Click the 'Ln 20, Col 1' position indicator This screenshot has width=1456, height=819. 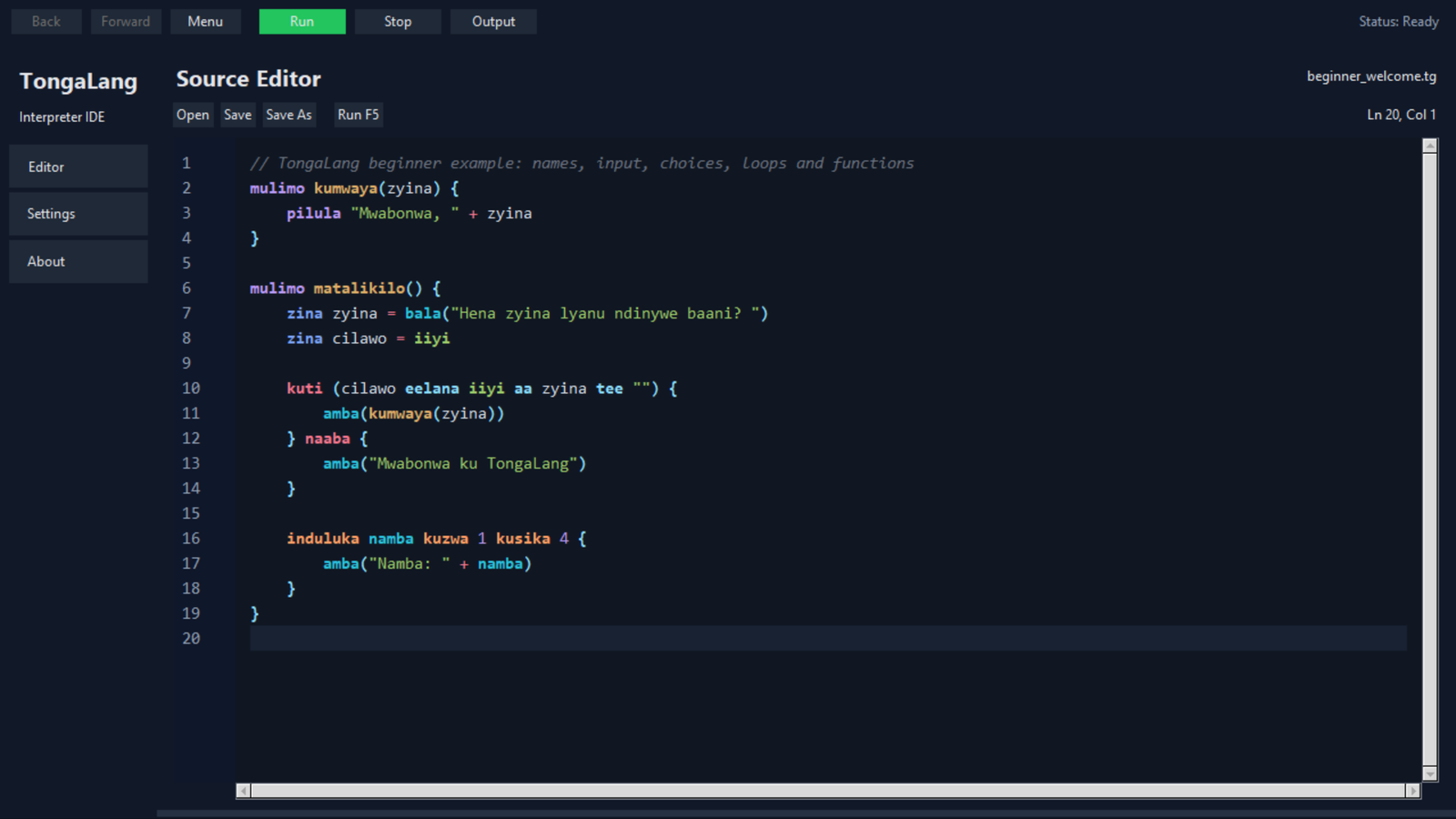(x=1401, y=115)
